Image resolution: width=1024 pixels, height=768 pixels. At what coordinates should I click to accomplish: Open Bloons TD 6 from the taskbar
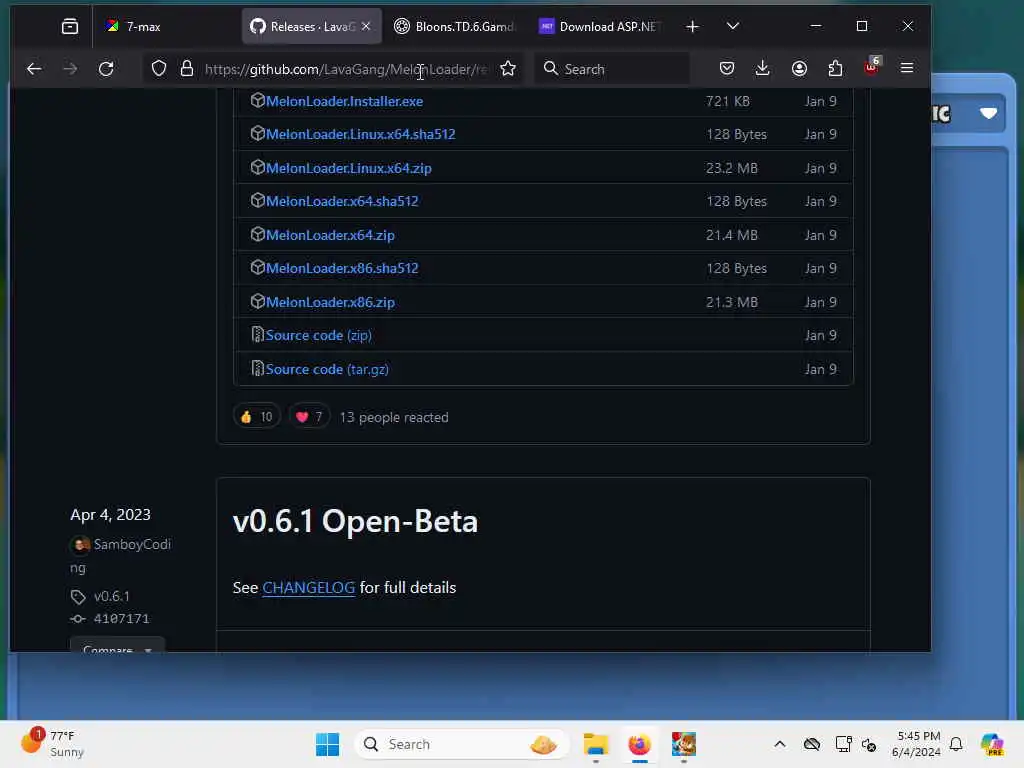(684, 744)
